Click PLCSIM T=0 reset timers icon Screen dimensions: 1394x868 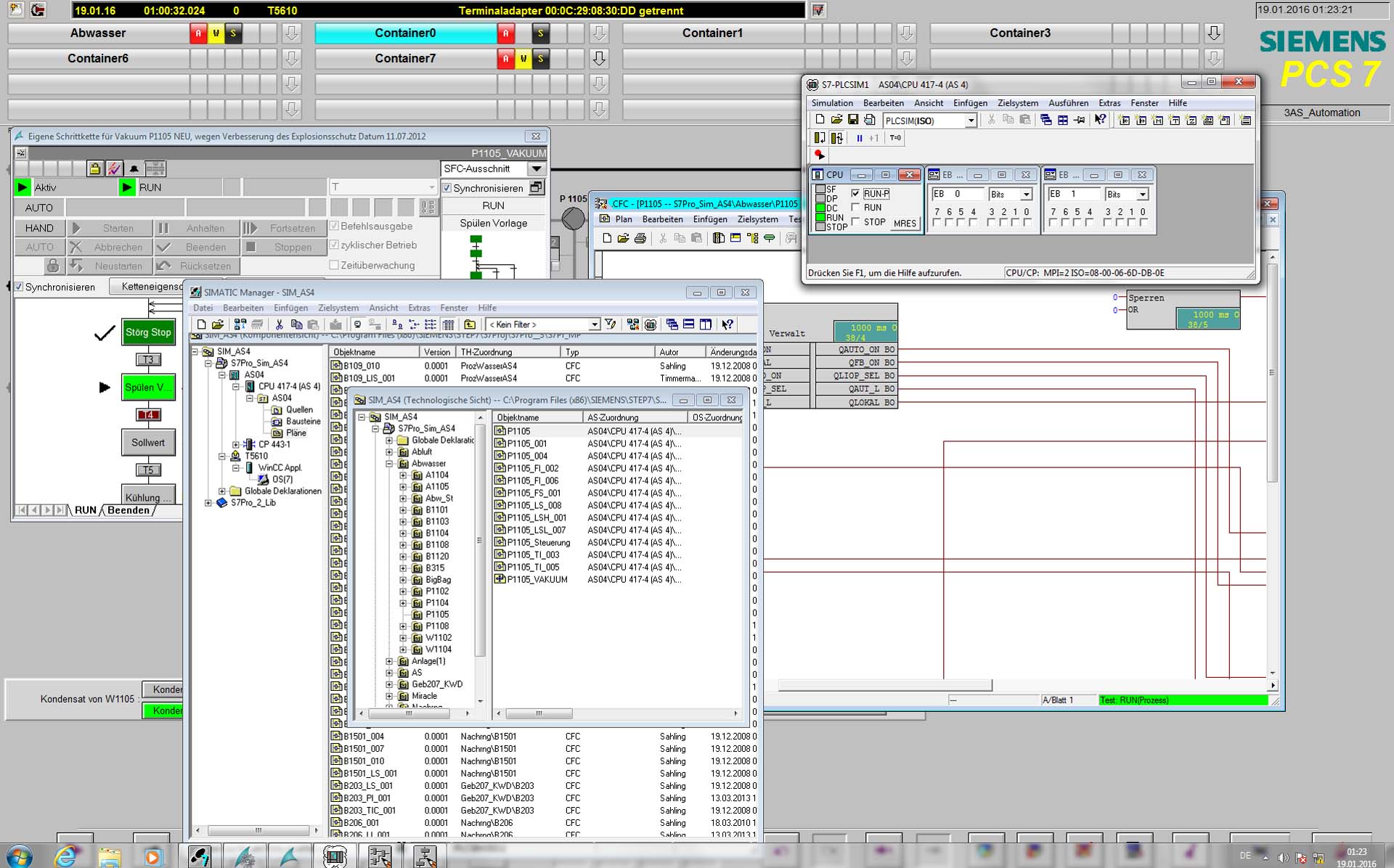point(895,138)
